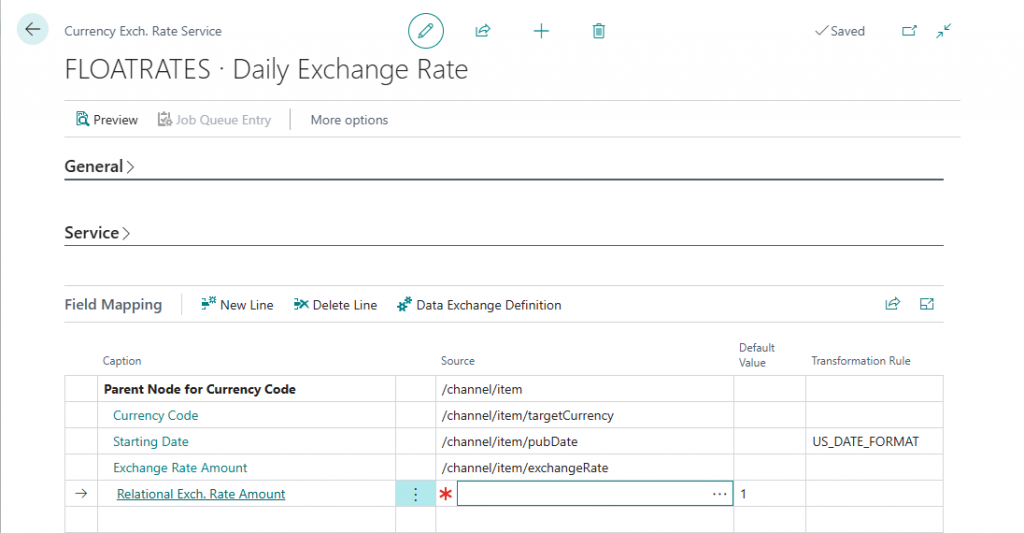Click the back arrow button
The width and height of the screenshot is (1024, 533).
pos(33,30)
